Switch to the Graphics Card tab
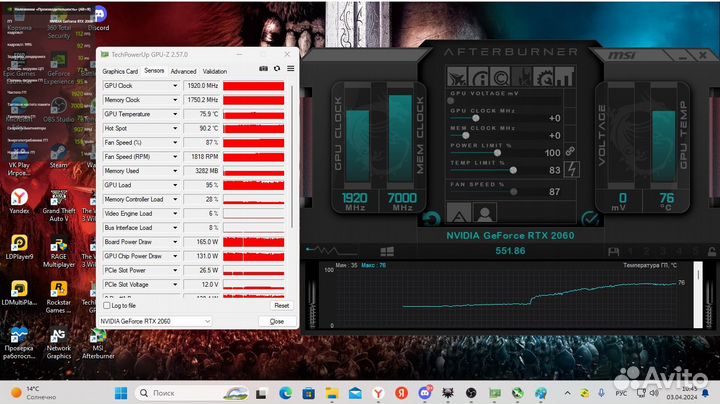 [120, 71]
